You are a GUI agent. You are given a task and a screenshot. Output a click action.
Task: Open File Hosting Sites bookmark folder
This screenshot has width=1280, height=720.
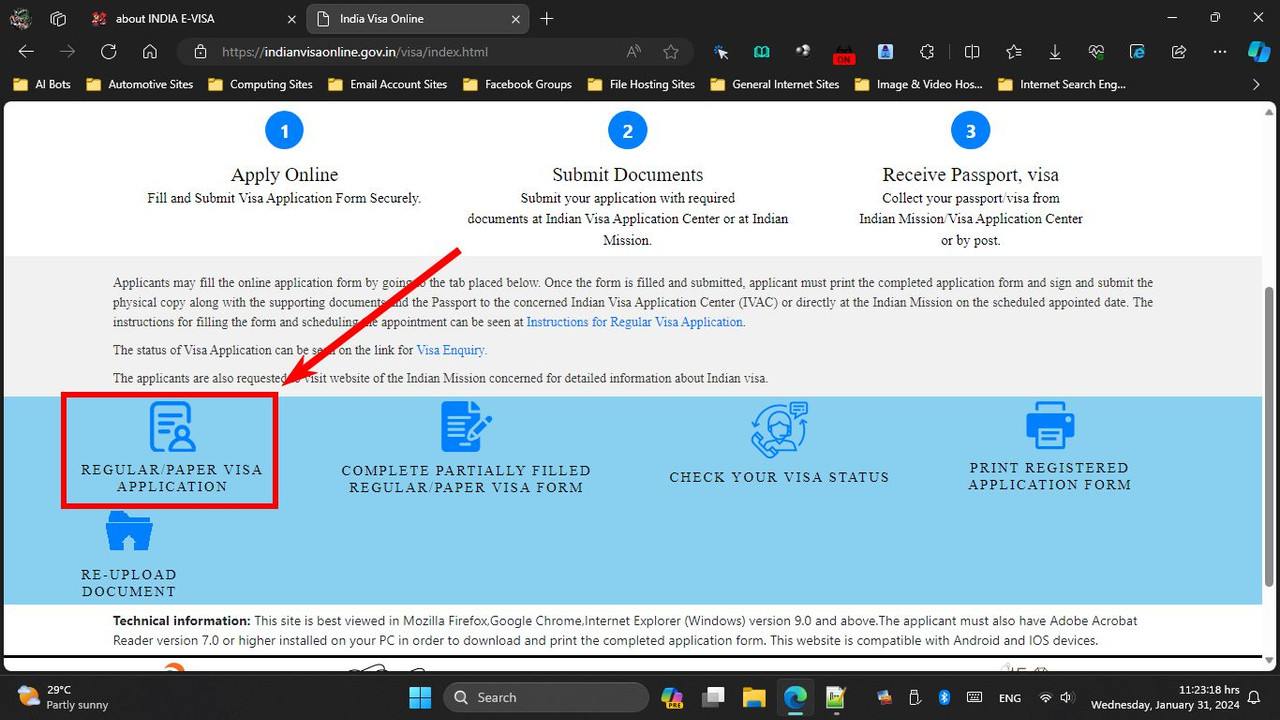641,85
